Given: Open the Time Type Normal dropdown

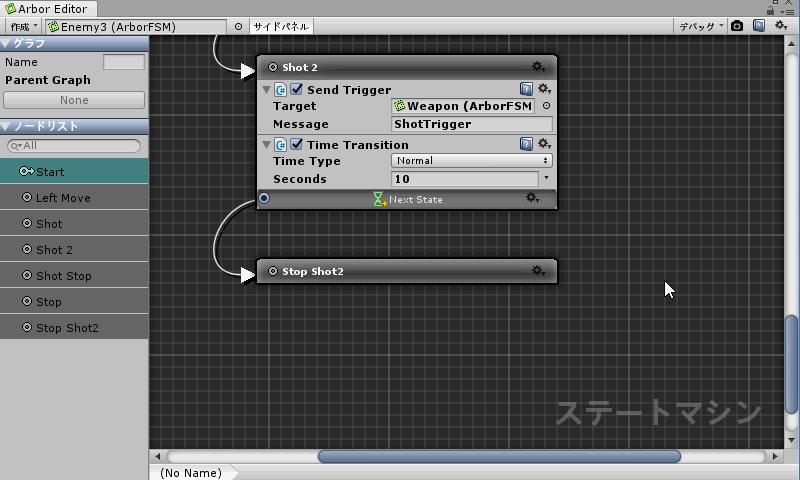Looking at the screenshot, I should coord(472,161).
